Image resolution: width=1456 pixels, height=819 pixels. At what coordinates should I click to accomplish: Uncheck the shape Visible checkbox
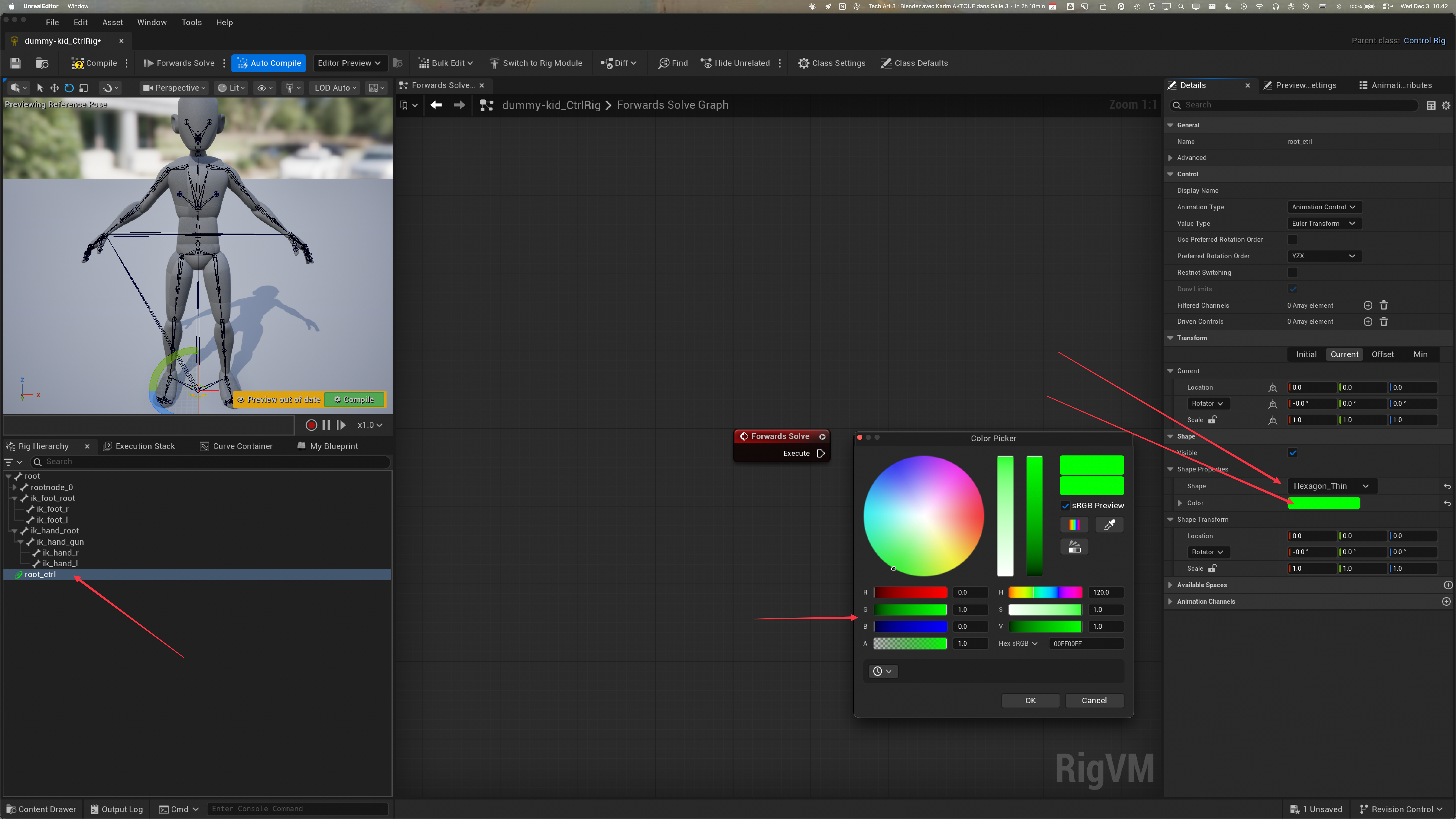click(1293, 453)
